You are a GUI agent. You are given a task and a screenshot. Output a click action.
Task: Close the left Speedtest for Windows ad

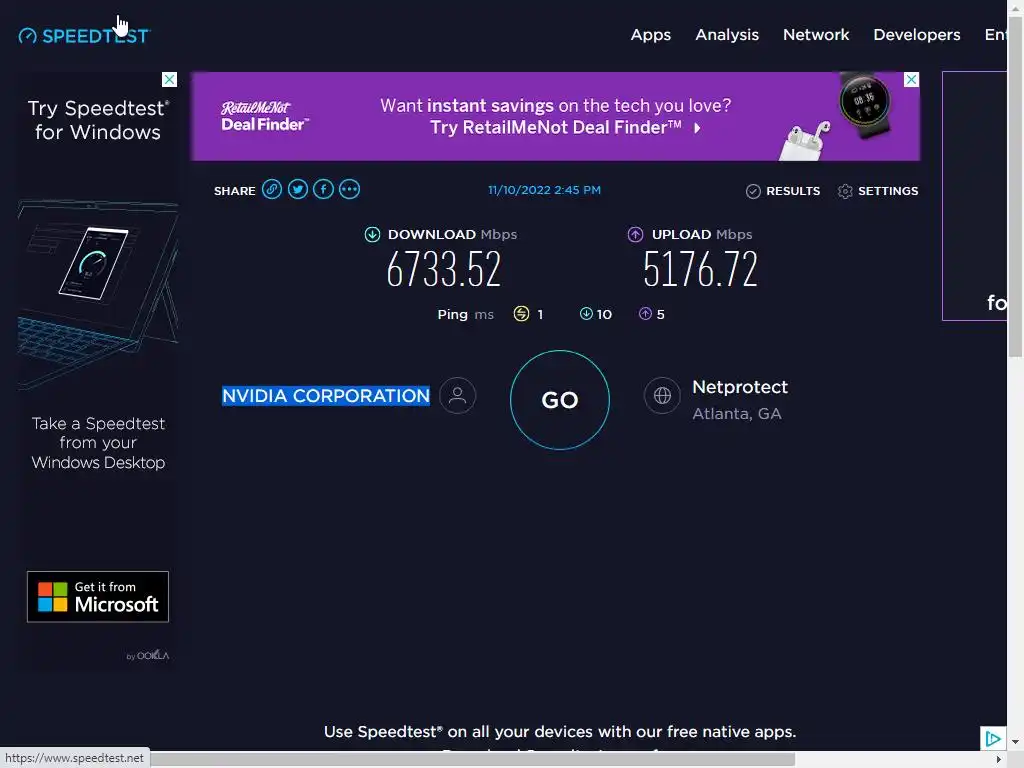[x=169, y=80]
